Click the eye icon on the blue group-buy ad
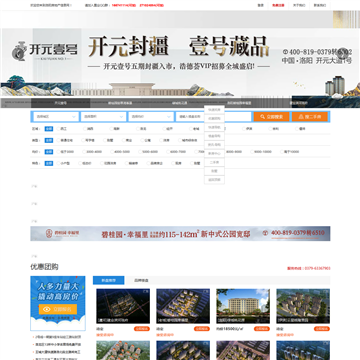The image size is (360, 360). (47, 309)
